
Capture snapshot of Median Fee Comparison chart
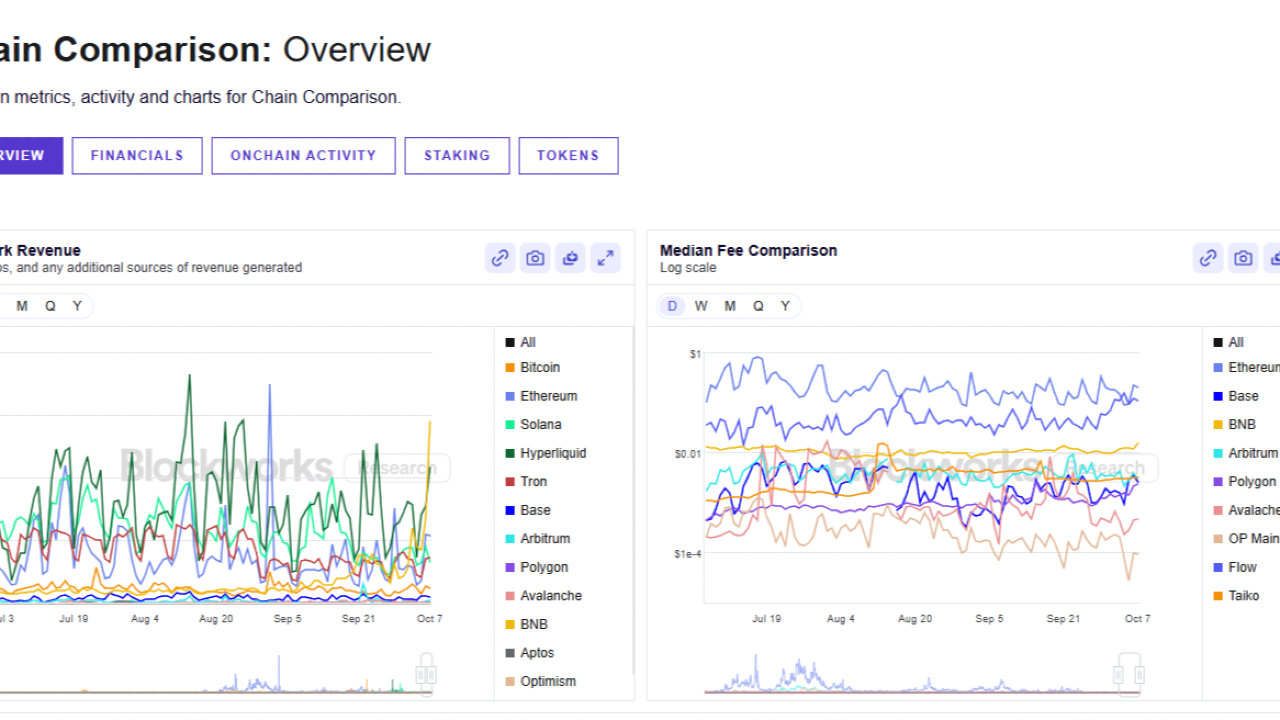coord(1243,257)
